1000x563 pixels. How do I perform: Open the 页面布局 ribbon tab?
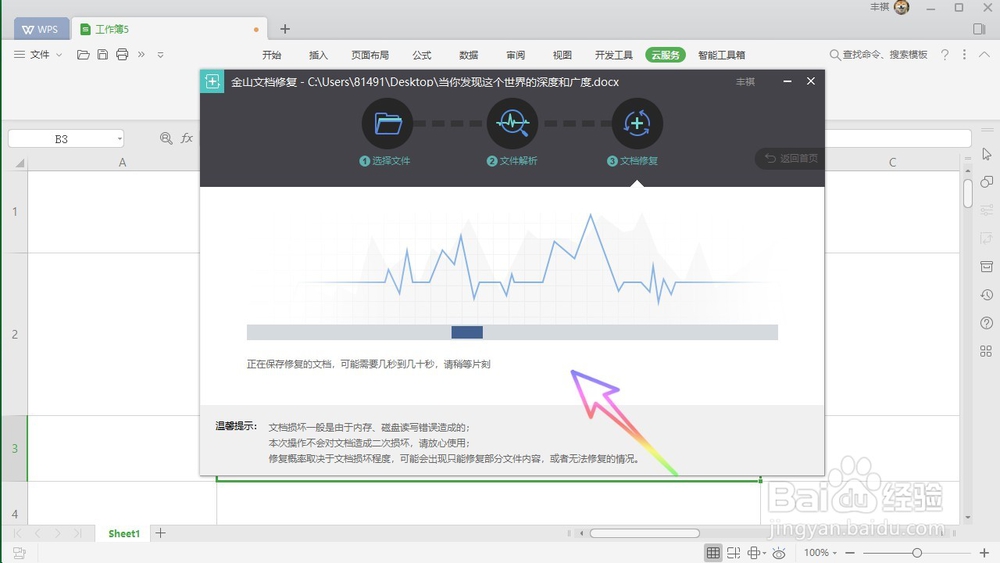pos(370,55)
